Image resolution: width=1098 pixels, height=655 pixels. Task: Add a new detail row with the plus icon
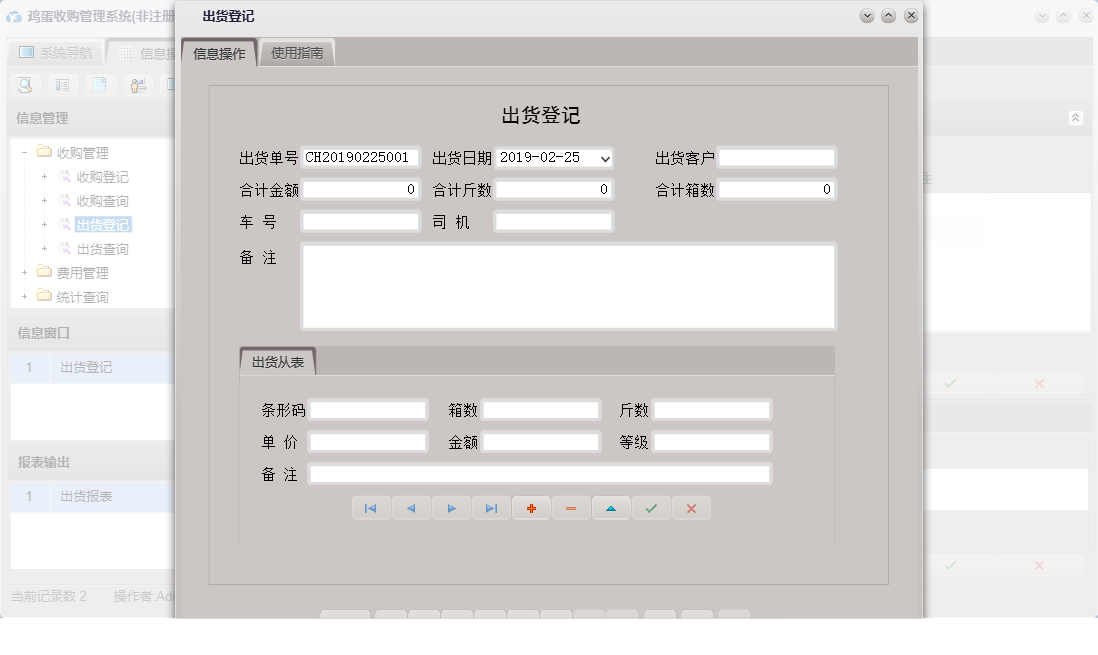(531, 508)
